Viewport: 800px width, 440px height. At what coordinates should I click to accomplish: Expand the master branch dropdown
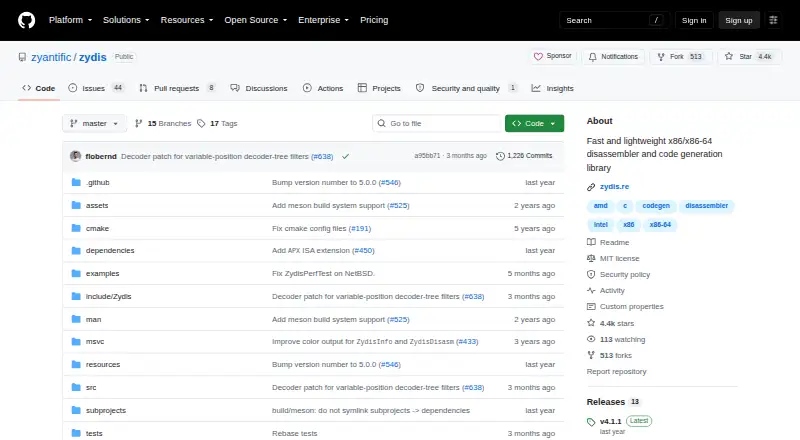point(94,124)
